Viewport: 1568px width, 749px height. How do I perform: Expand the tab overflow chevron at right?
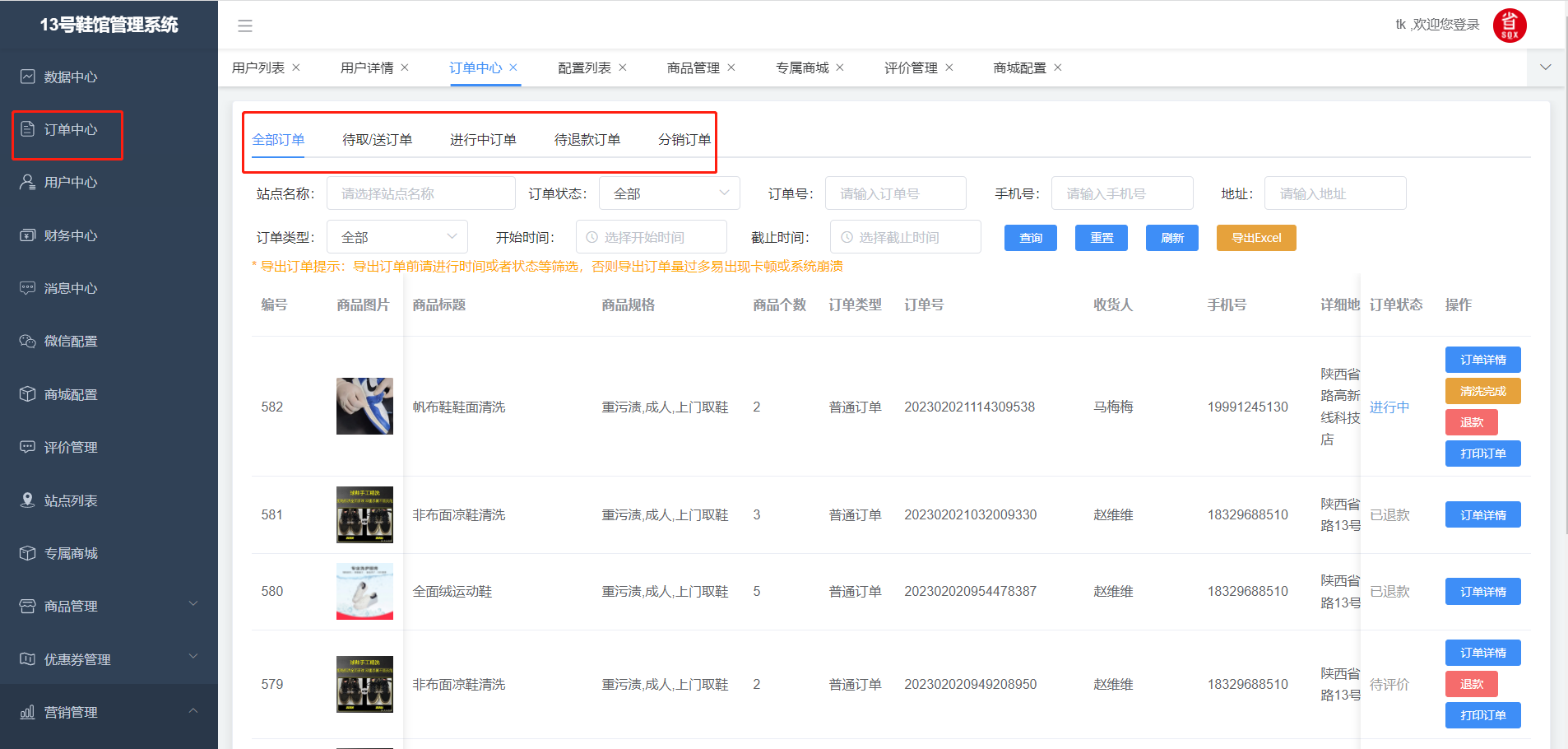[1546, 67]
